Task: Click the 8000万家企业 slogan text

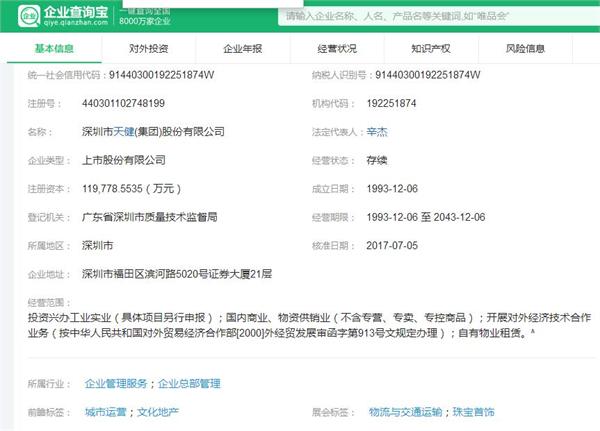Action: pos(145,21)
